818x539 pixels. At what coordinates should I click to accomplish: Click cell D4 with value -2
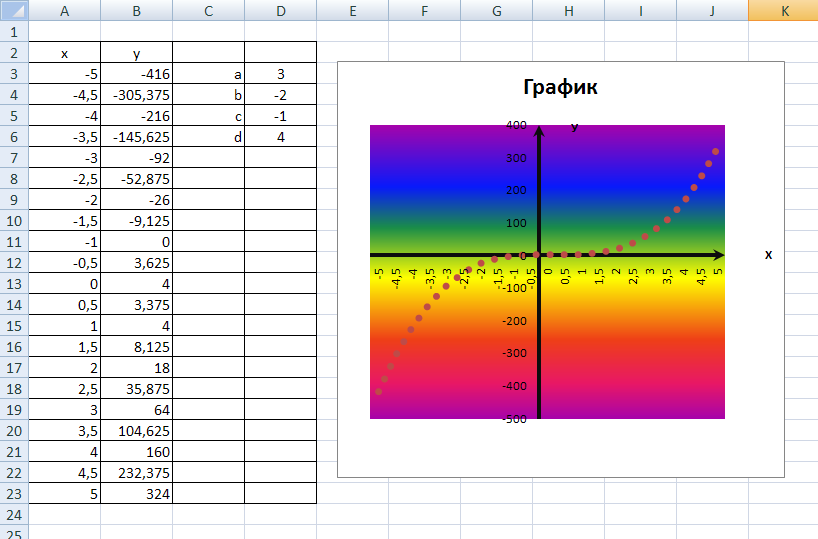click(x=280, y=95)
